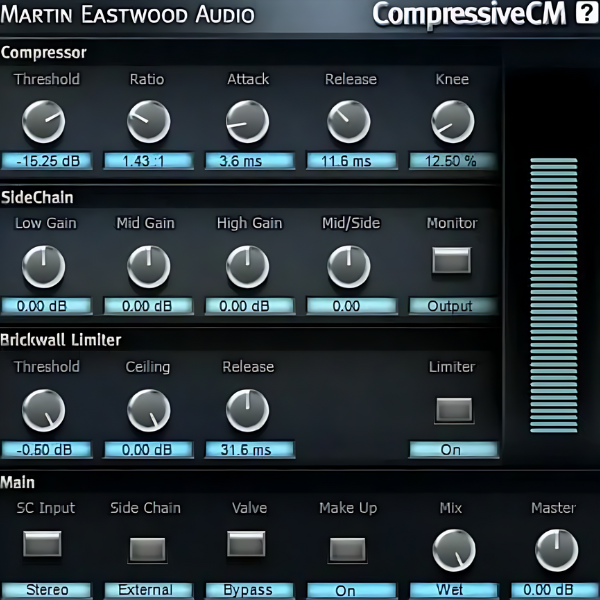Click the Low Gain knob
The width and height of the screenshot is (600, 600).
tap(44, 267)
